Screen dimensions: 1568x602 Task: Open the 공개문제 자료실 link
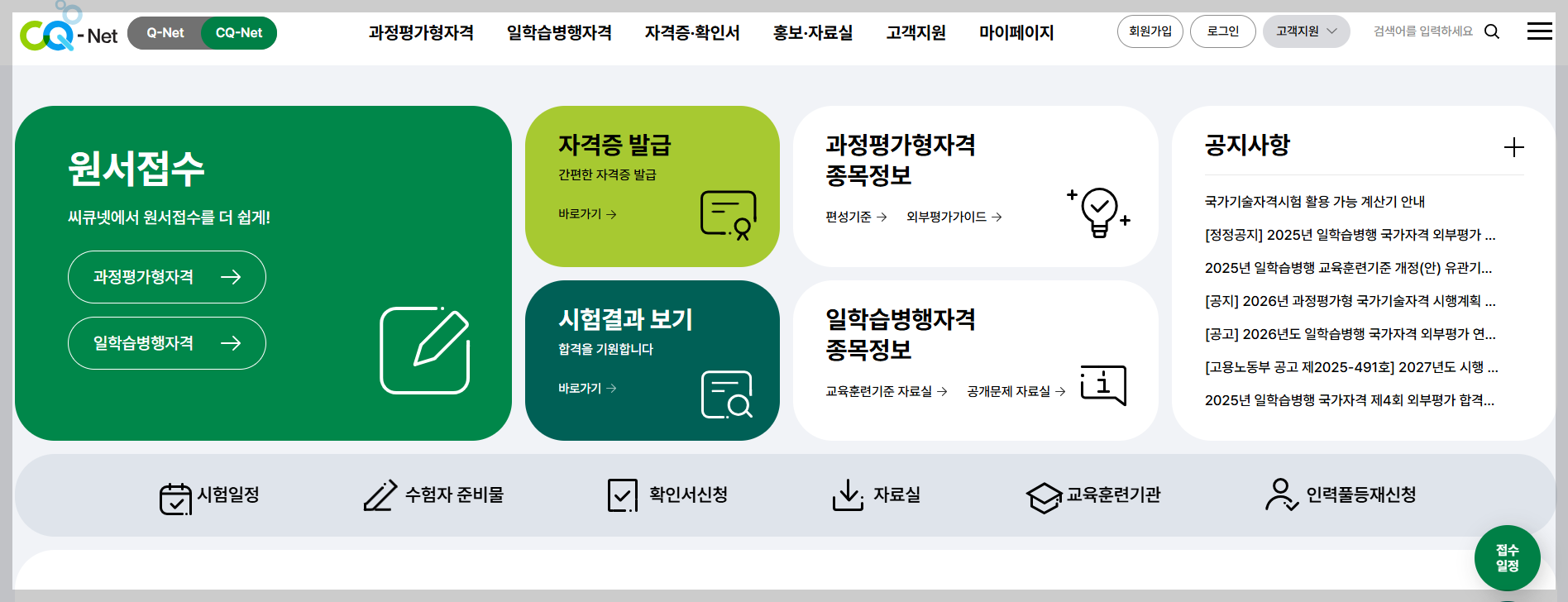tap(1016, 391)
